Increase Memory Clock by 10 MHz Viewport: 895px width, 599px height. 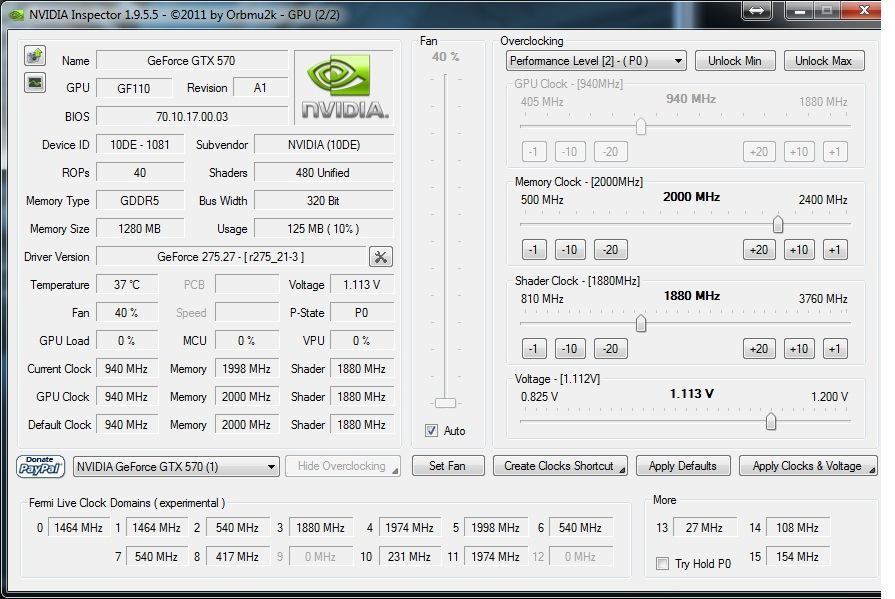point(799,250)
